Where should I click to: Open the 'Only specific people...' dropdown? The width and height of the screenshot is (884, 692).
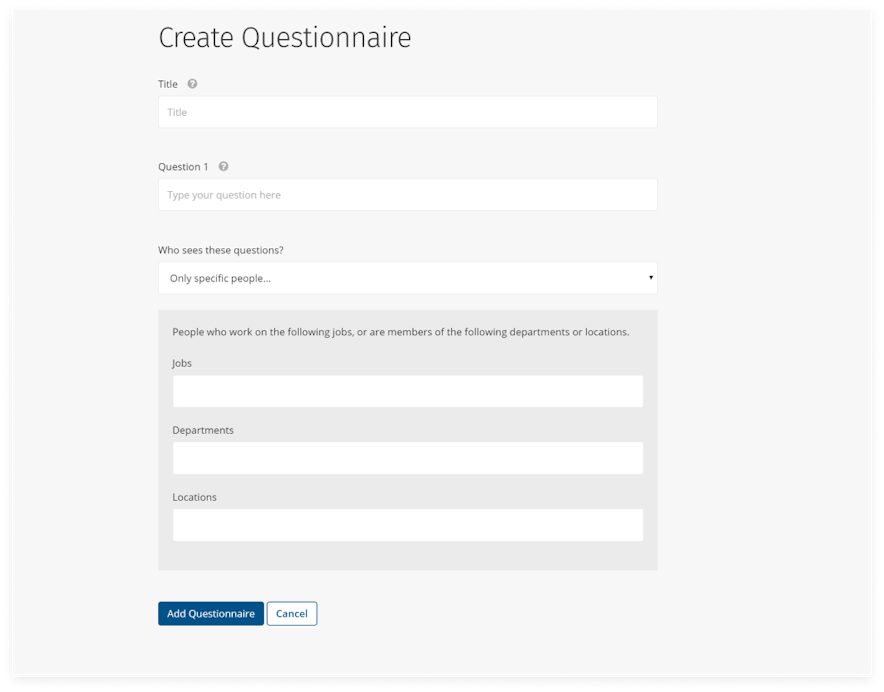coord(407,278)
